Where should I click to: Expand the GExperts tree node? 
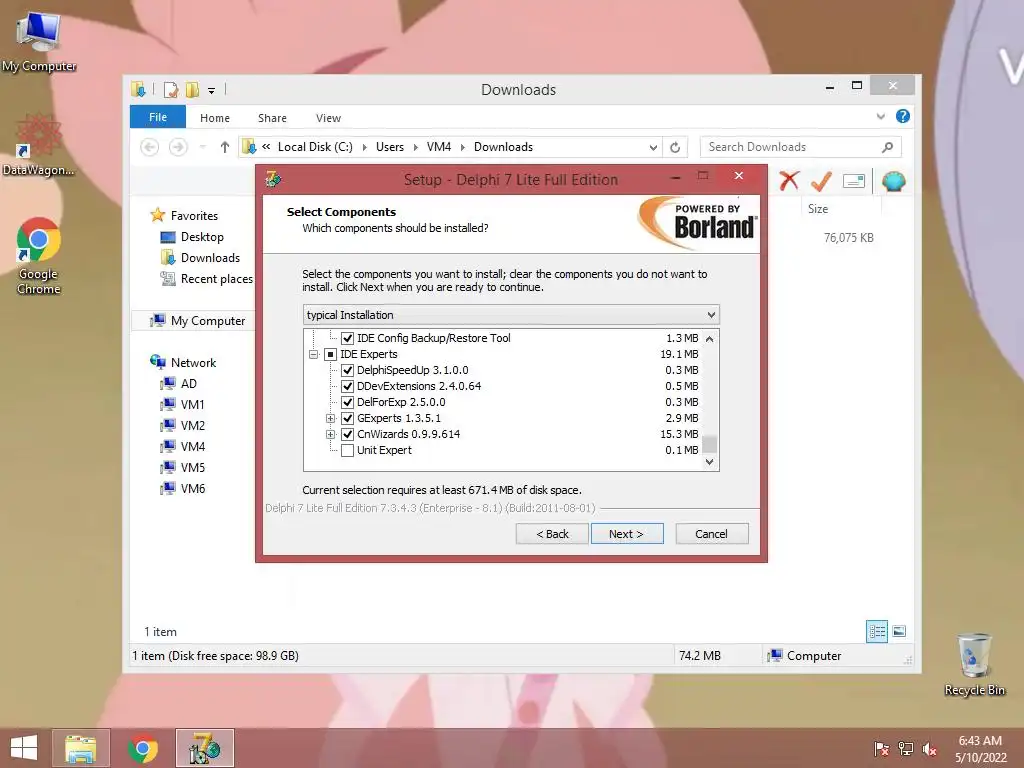pos(330,419)
